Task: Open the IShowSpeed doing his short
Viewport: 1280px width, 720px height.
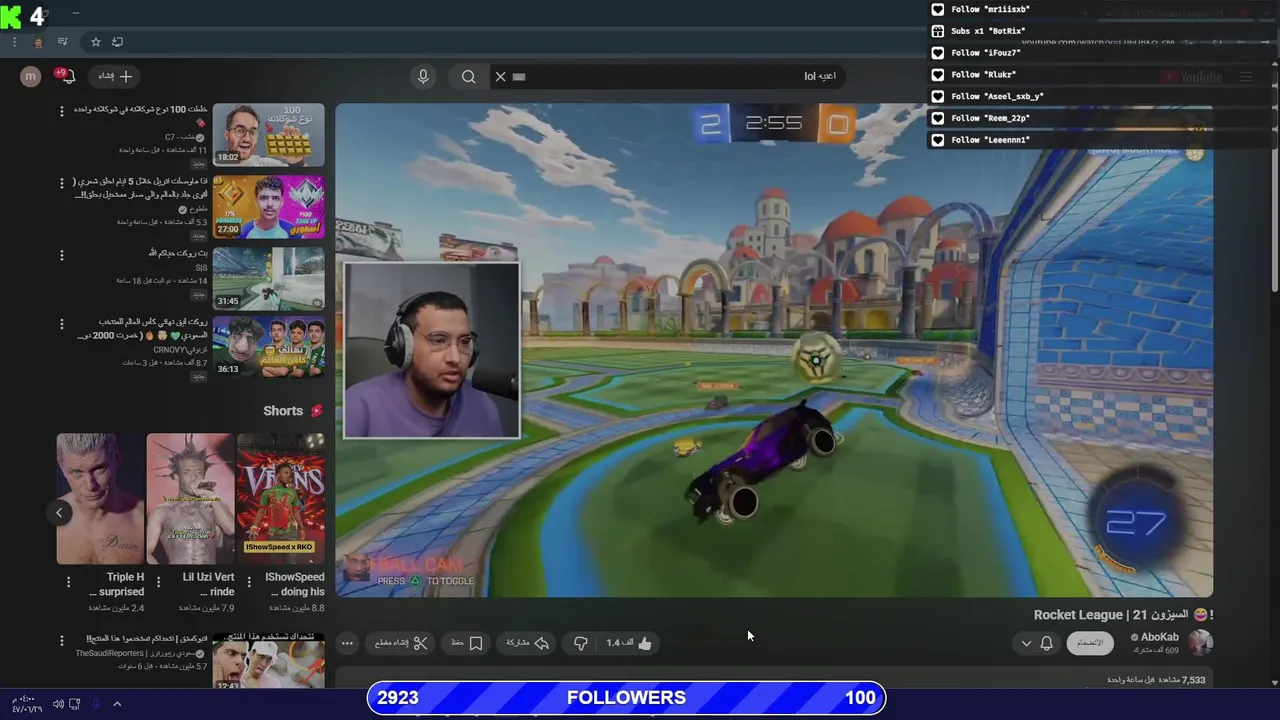Action: [x=281, y=498]
